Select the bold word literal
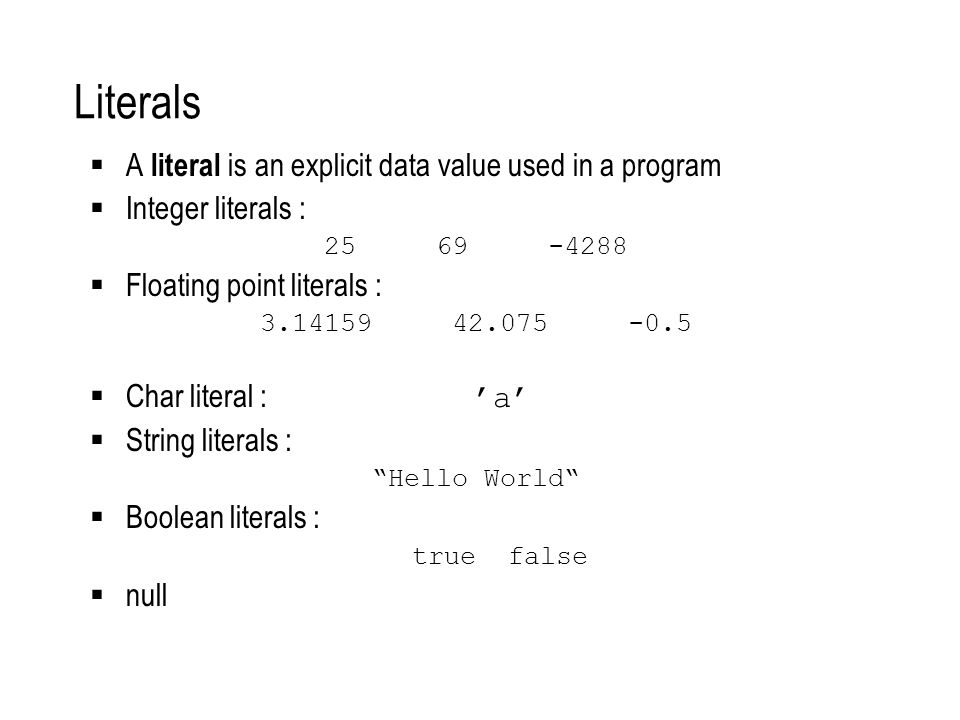 (186, 165)
